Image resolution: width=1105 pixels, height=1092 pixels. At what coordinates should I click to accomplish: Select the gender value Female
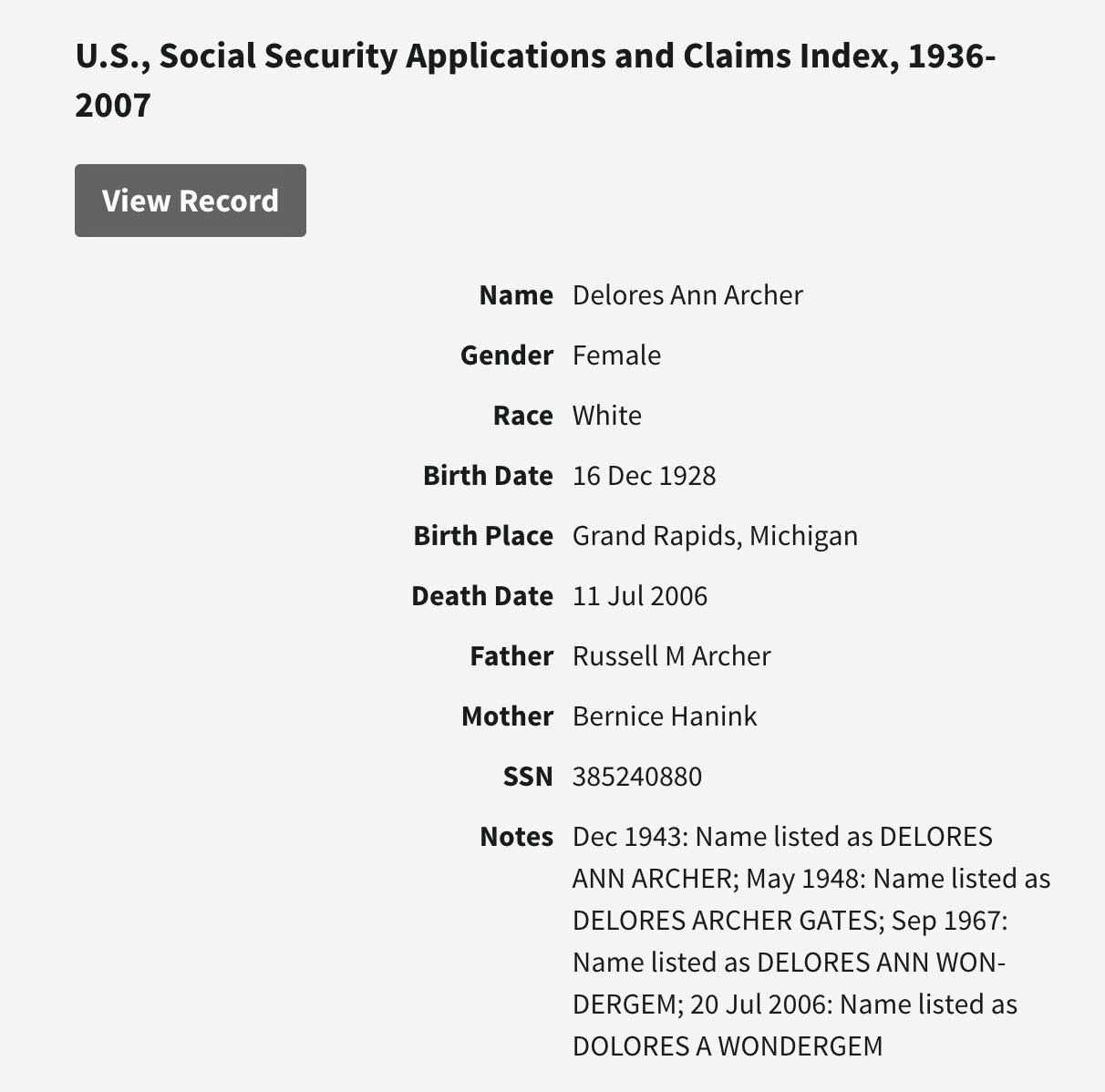pyautogui.click(x=616, y=355)
